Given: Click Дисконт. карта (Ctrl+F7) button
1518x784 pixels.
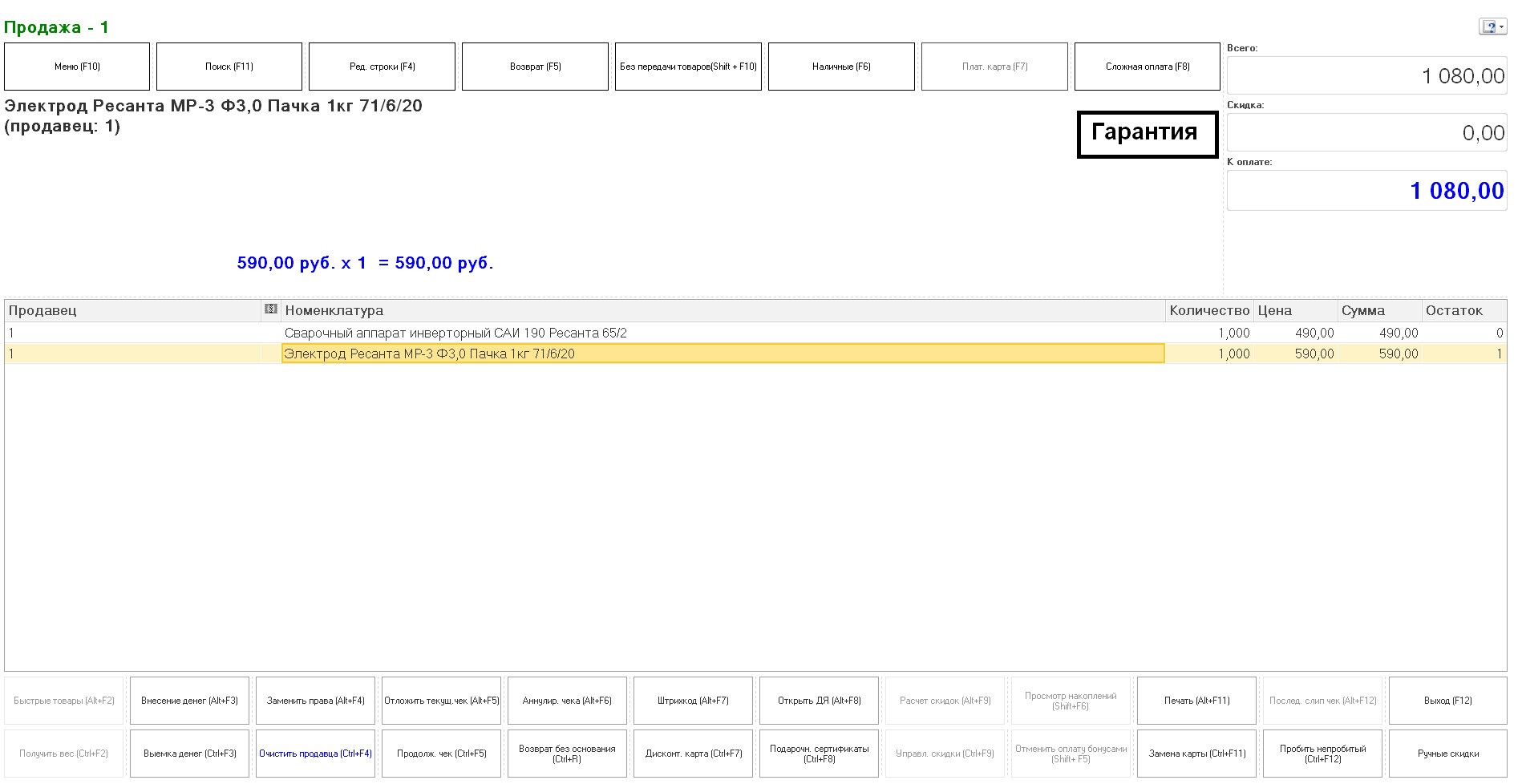Looking at the screenshot, I should (x=693, y=754).
